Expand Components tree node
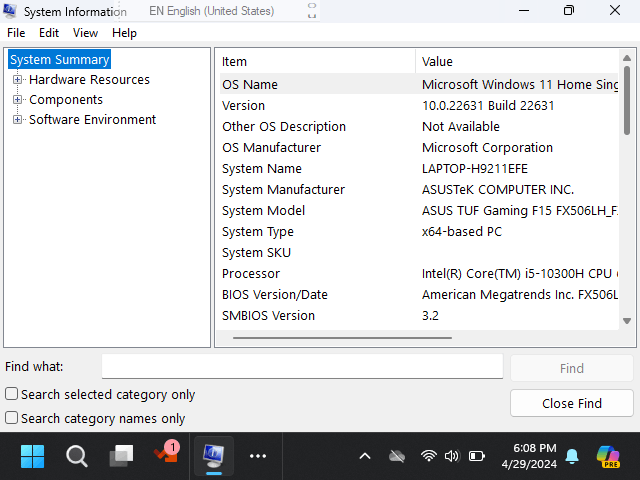Screen dimensions: 640x480 coord(17,100)
